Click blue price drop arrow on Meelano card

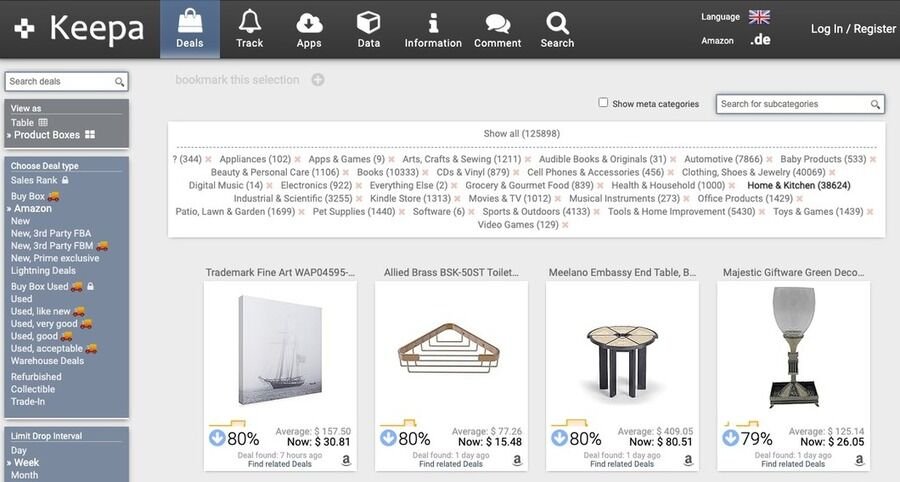coord(559,438)
